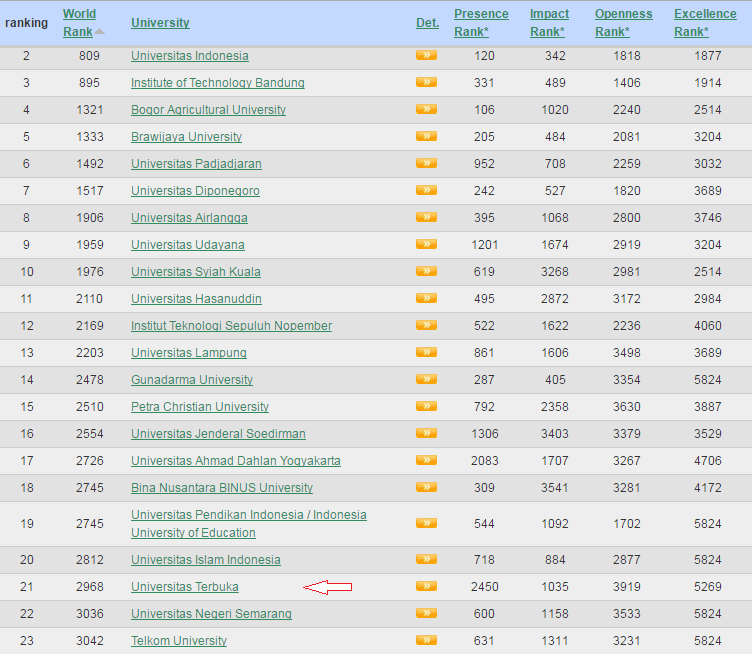Open details icon for Bina Nusantara BINUS University
The height and width of the screenshot is (654, 752).
426,487
